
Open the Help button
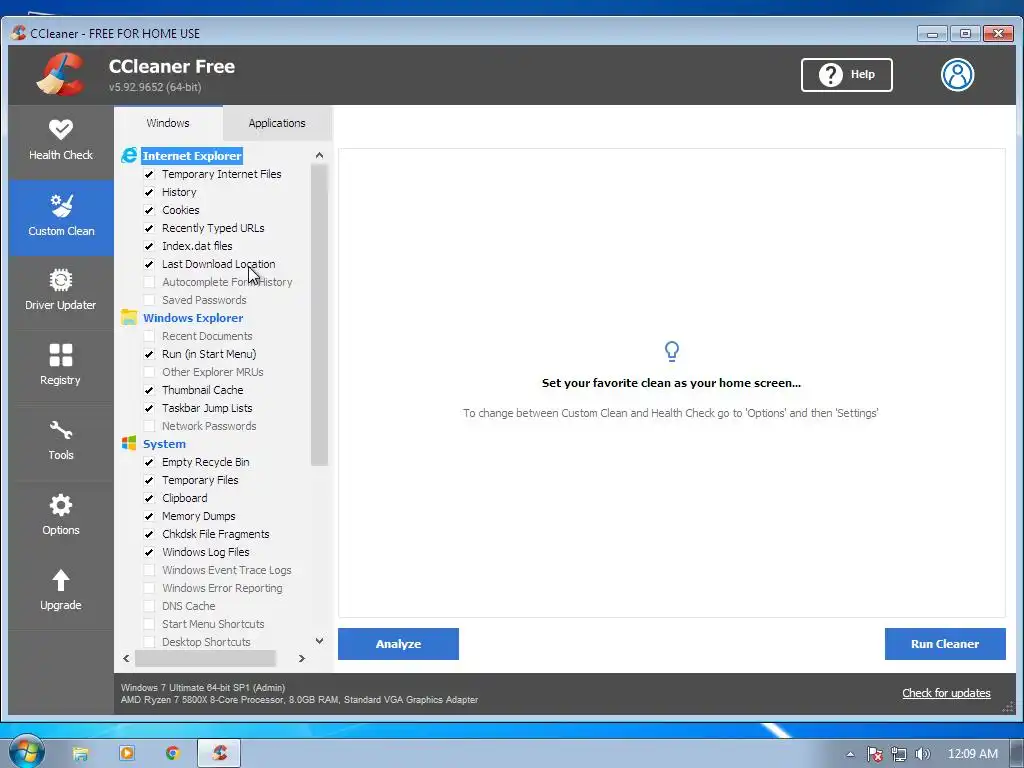point(846,74)
